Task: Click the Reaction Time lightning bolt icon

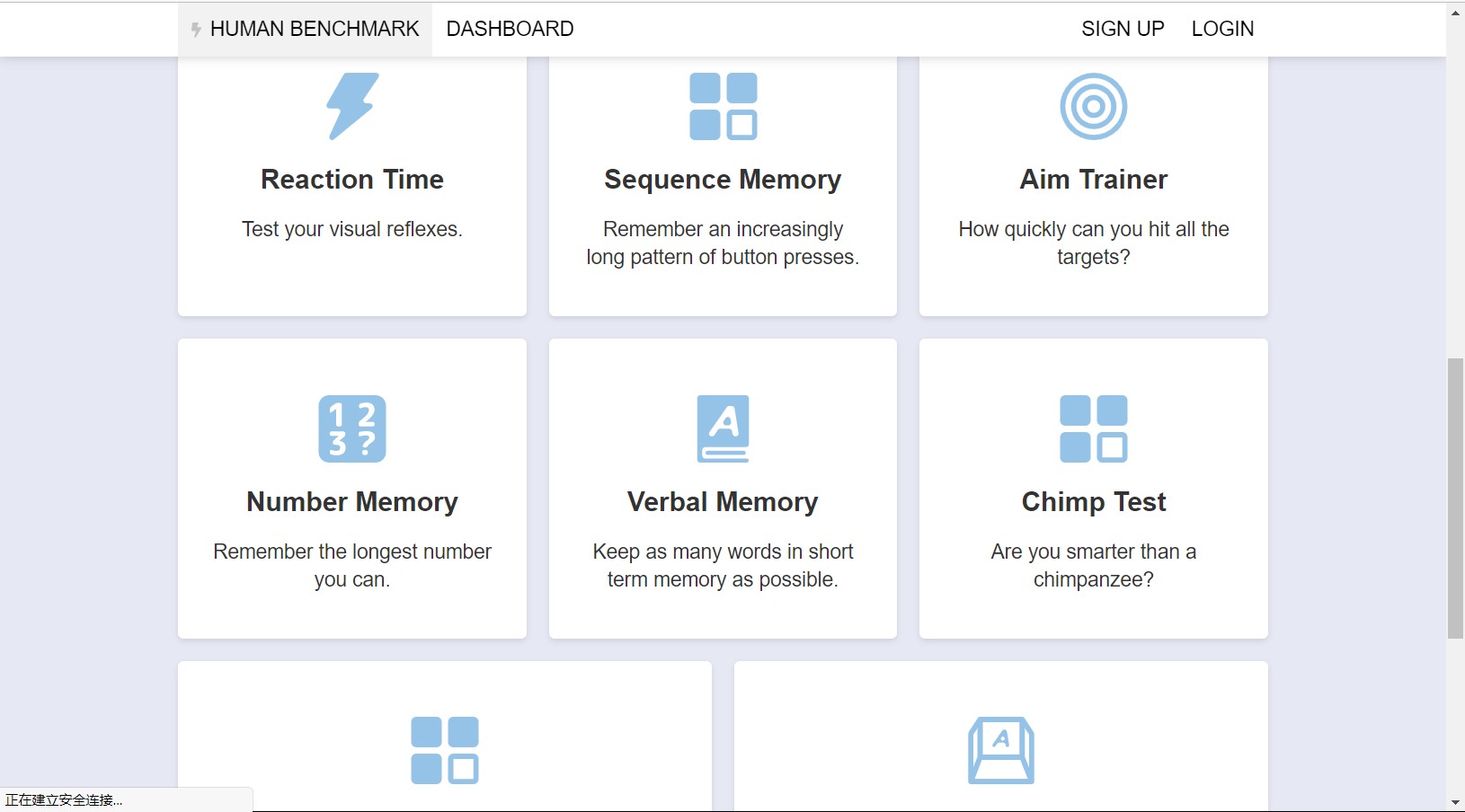Action: tap(352, 106)
